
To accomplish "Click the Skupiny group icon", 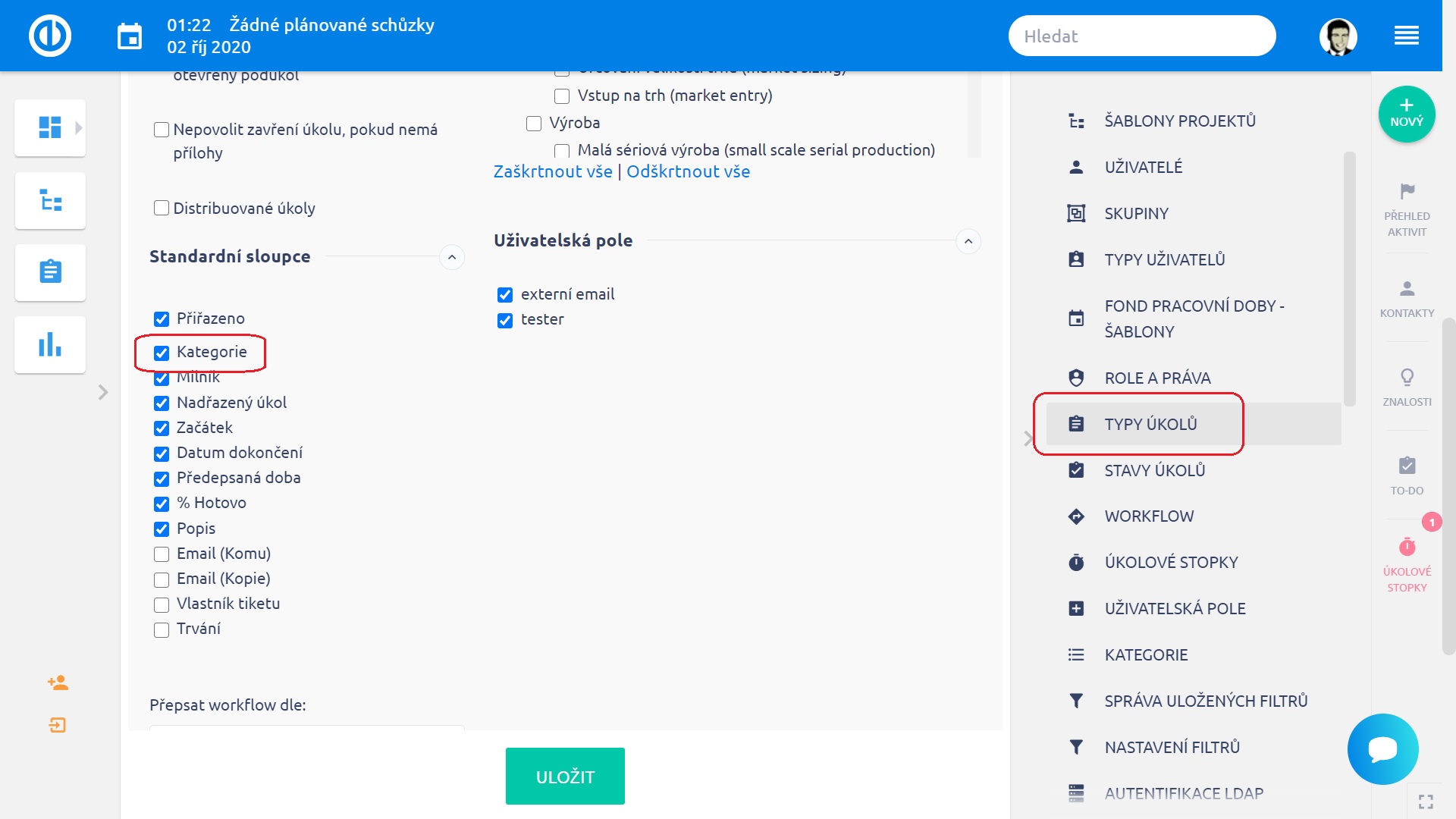I will pos(1076,214).
